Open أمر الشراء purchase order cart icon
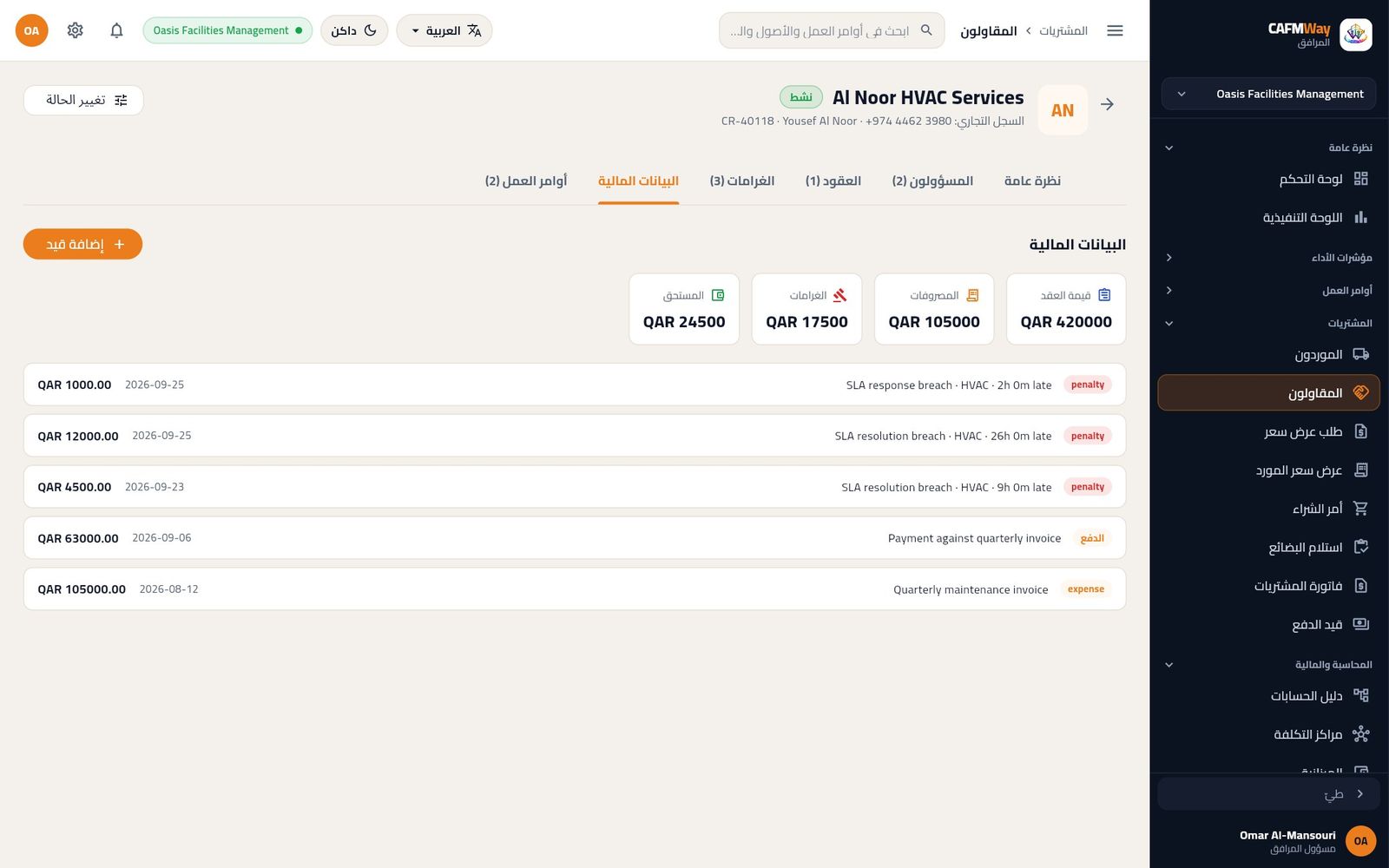This screenshot has width=1389, height=868. coord(1360,509)
